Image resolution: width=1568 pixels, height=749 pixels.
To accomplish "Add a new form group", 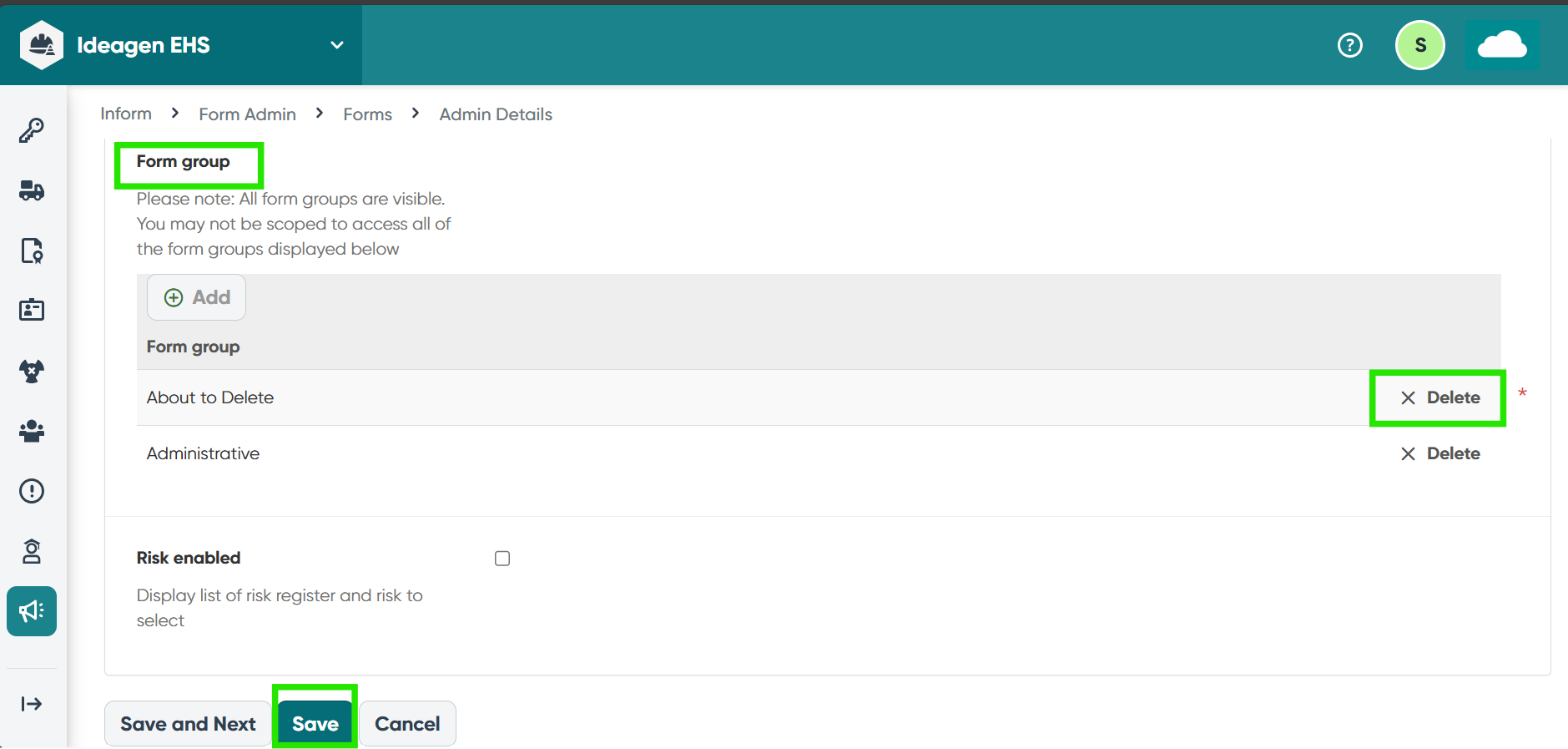I will point(197,297).
